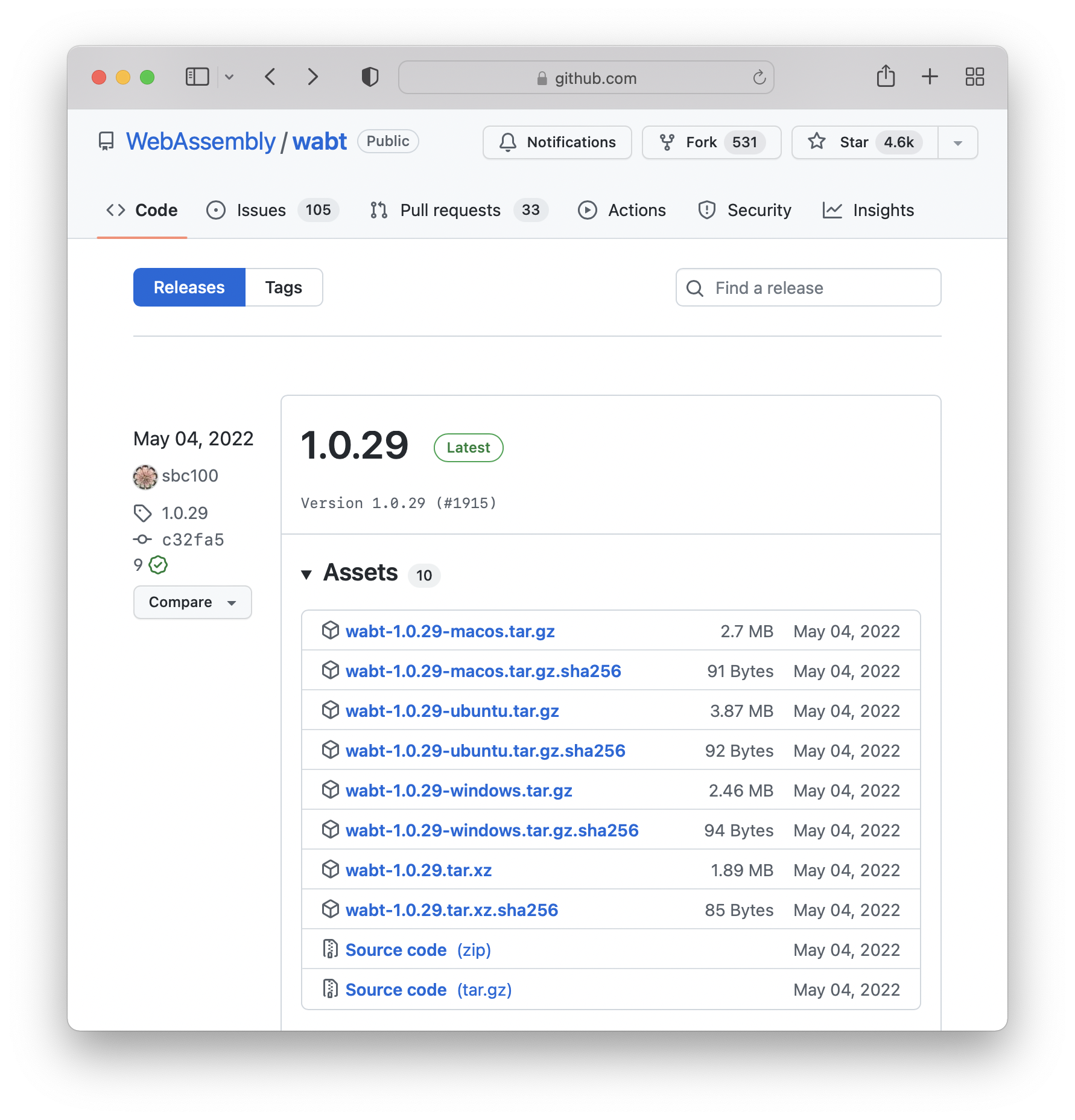Download wabt-1.0.29-ubuntu.tar.gz
This screenshot has height=1120, width=1075.
click(452, 710)
